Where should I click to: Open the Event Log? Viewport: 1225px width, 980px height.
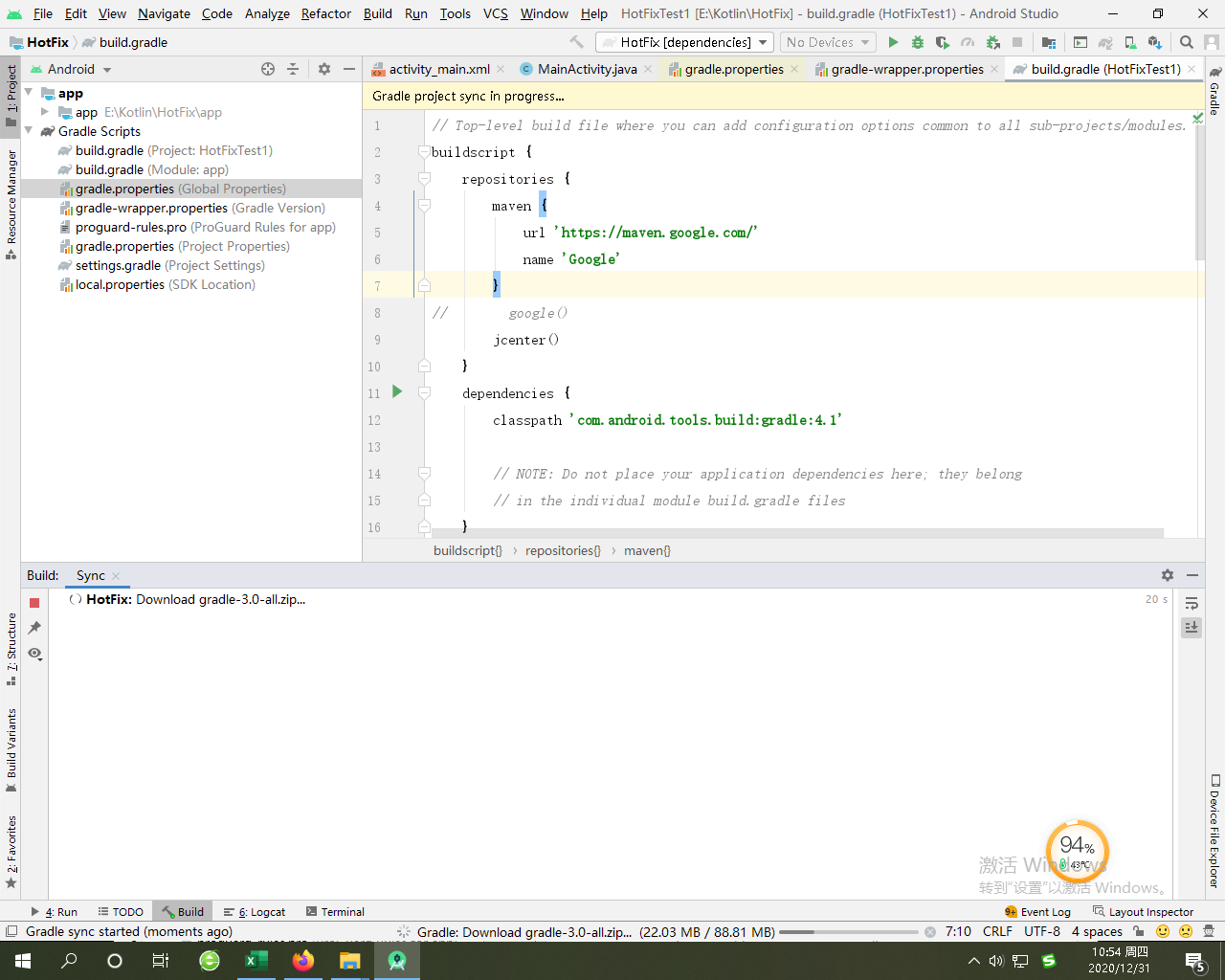coord(1037,912)
